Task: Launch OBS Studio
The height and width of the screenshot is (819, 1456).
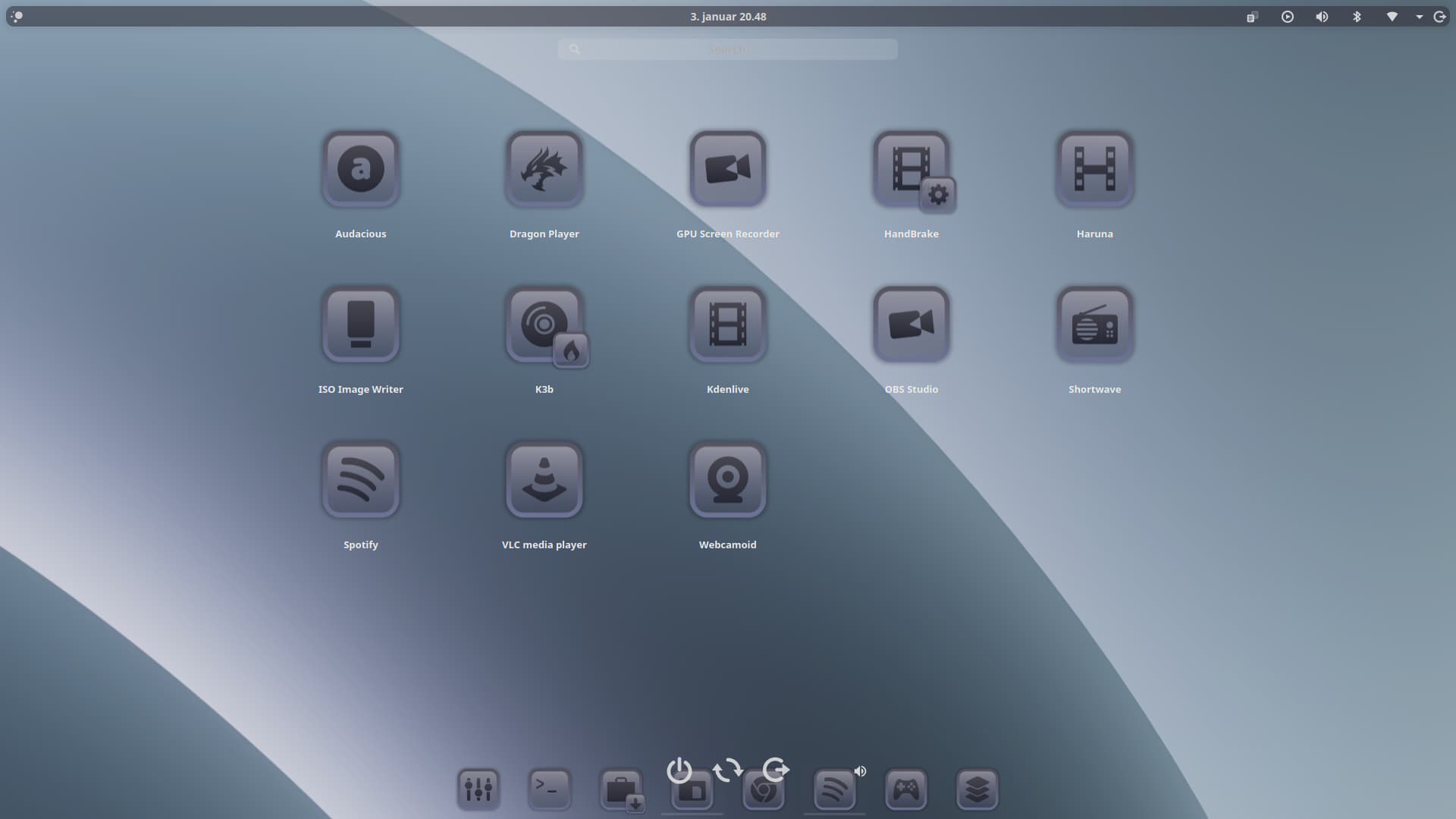Action: [x=911, y=325]
